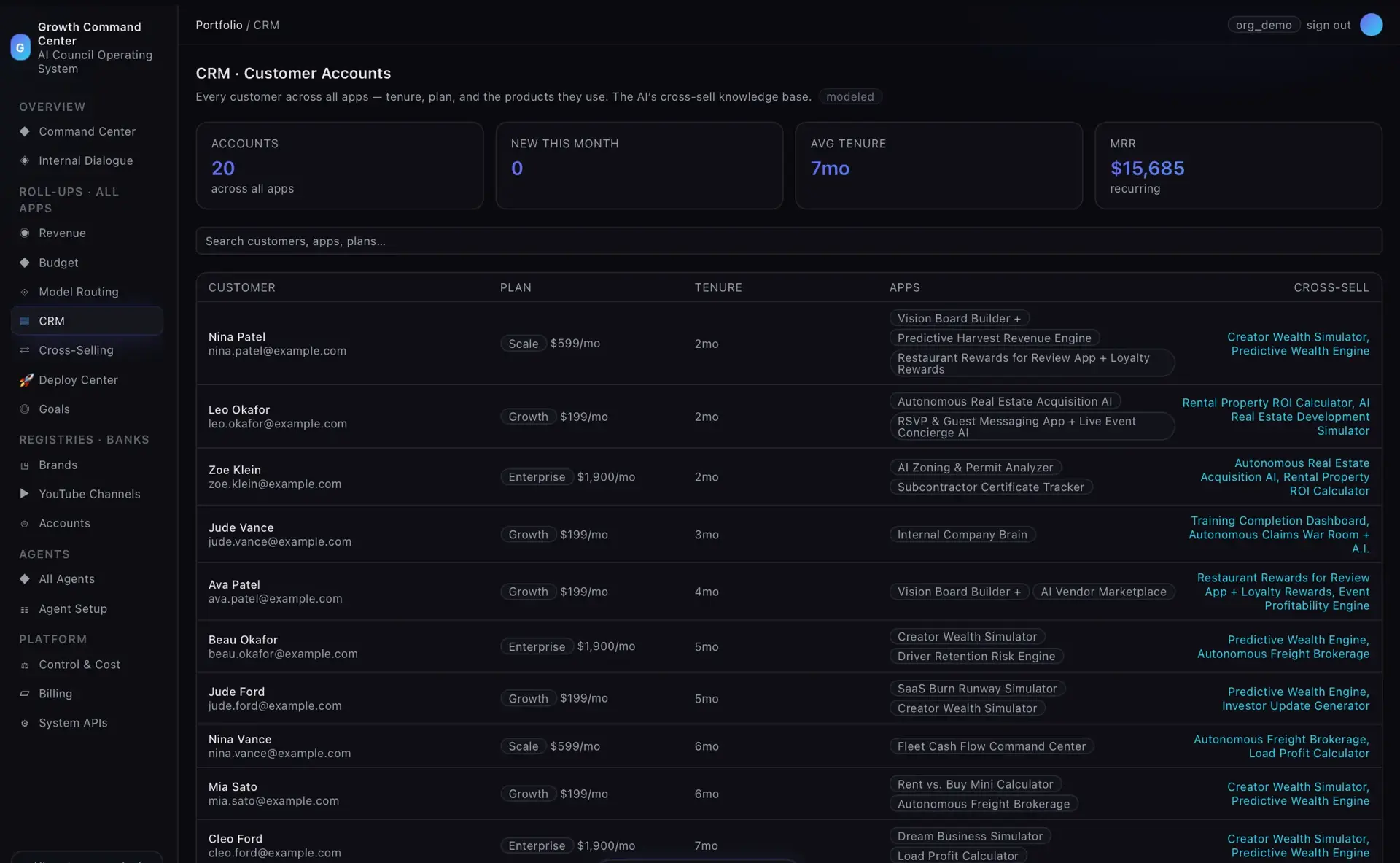
Task: Click the All Agents diamond icon
Action: click(x=25, y=579)
